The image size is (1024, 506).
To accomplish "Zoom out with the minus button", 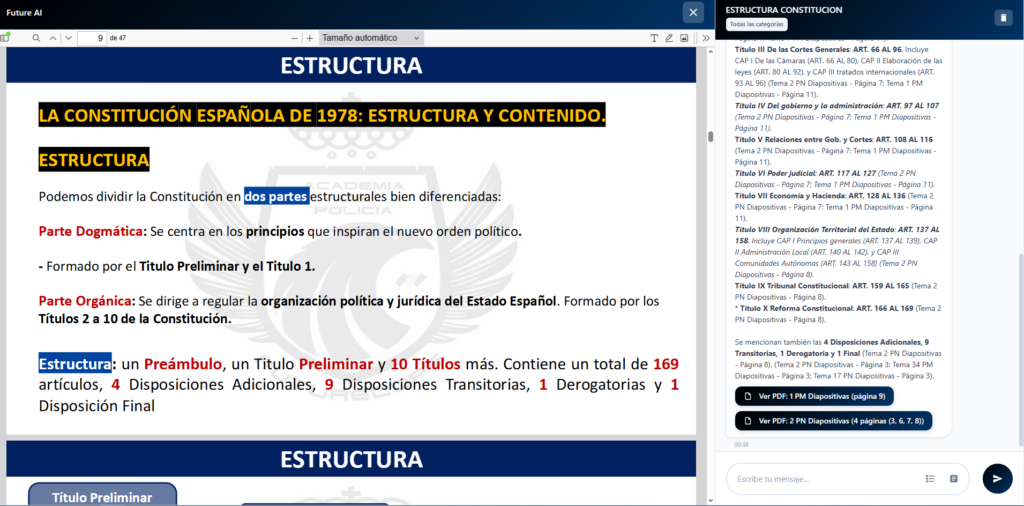I will click(x=295, y=38).
